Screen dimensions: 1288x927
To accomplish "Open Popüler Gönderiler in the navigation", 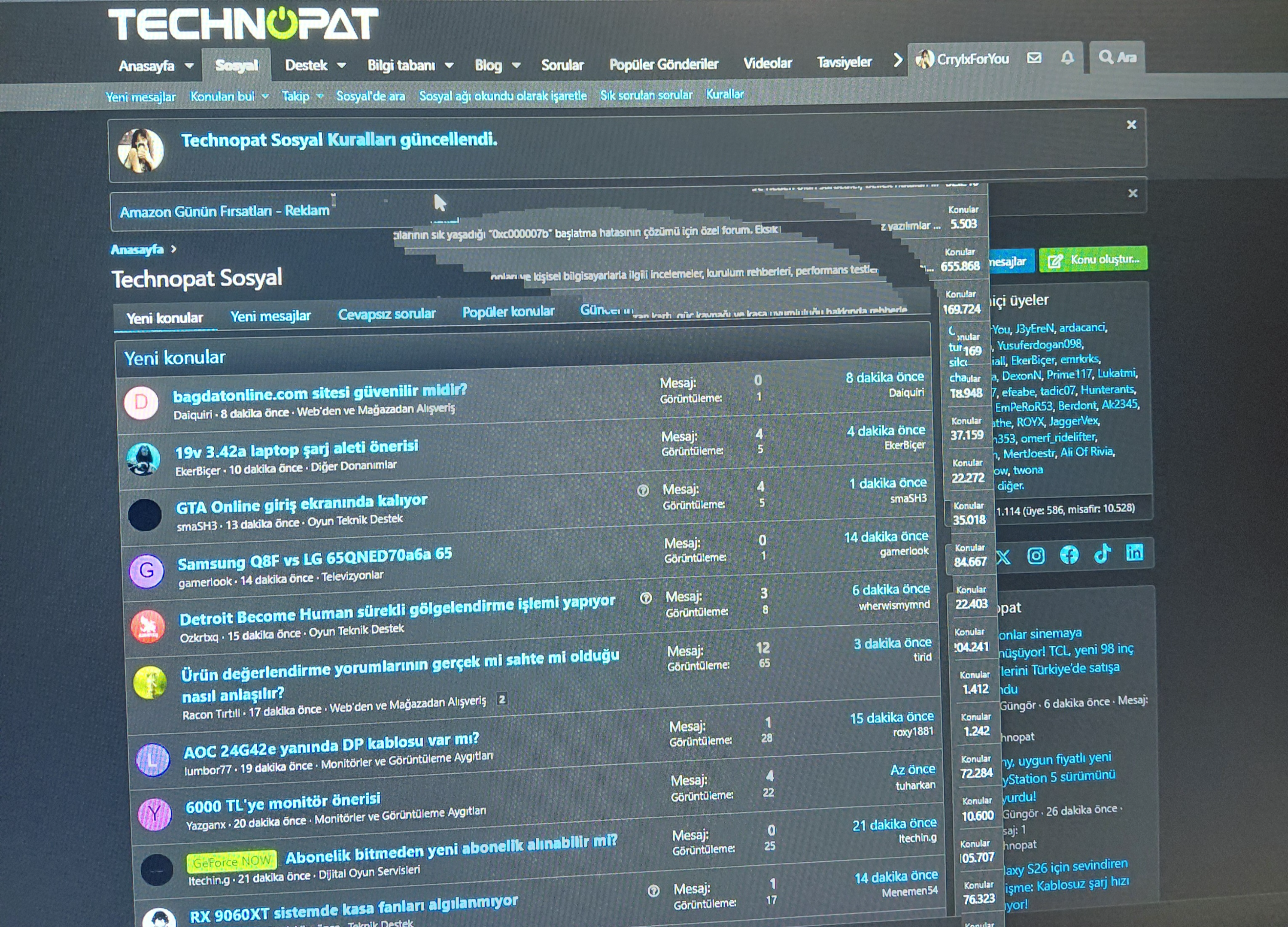I will click(x=664, y=64).
